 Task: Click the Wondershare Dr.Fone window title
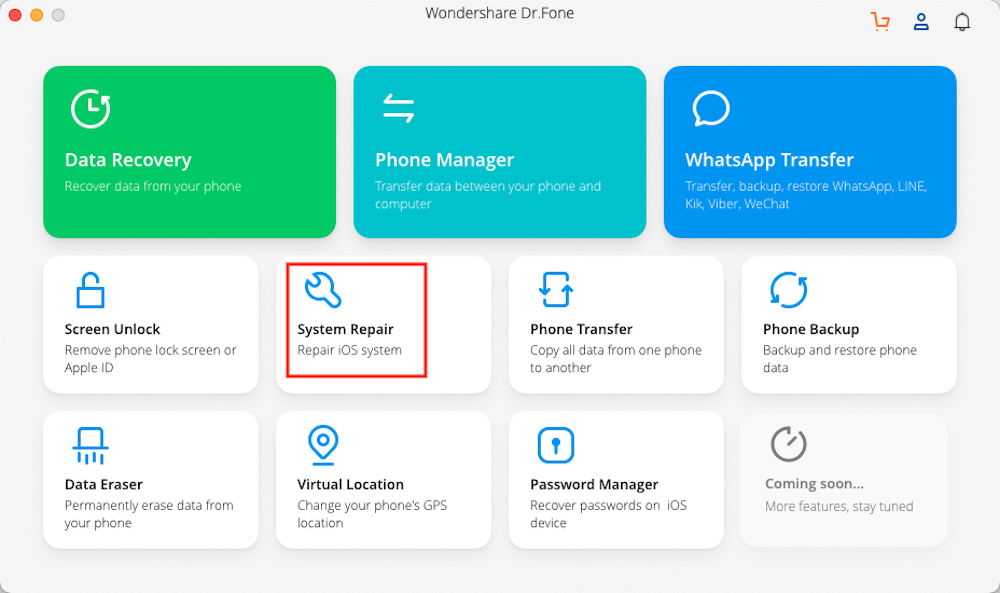(499, 13)
